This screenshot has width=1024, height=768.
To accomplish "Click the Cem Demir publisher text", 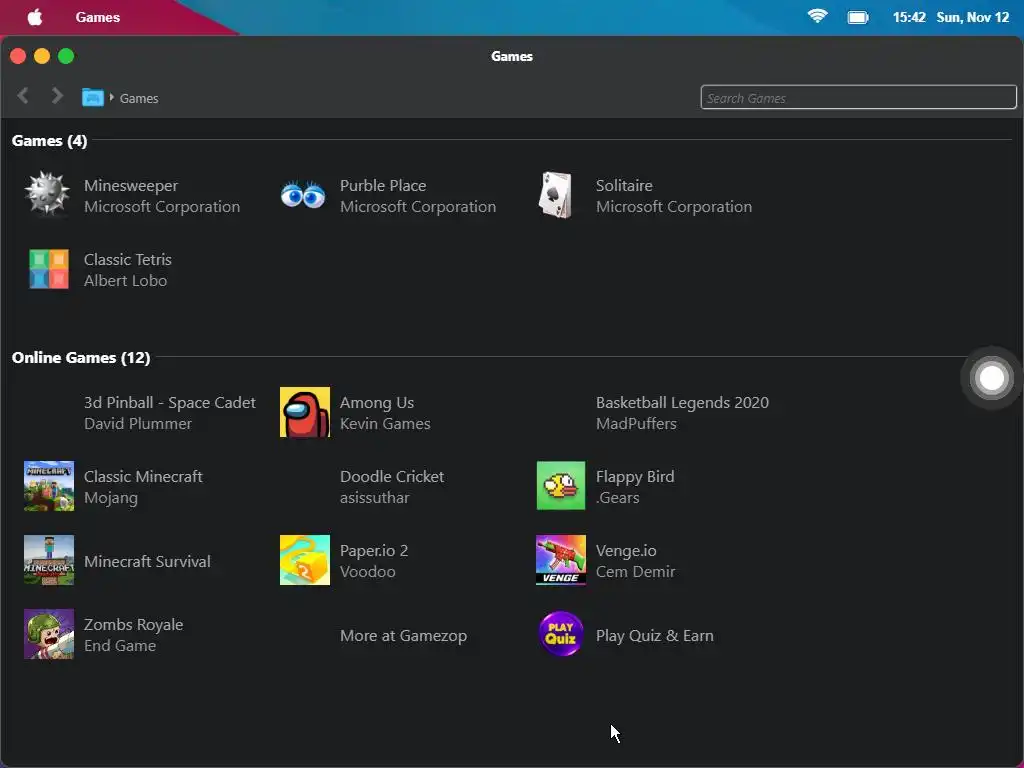I will click(635, 572).
